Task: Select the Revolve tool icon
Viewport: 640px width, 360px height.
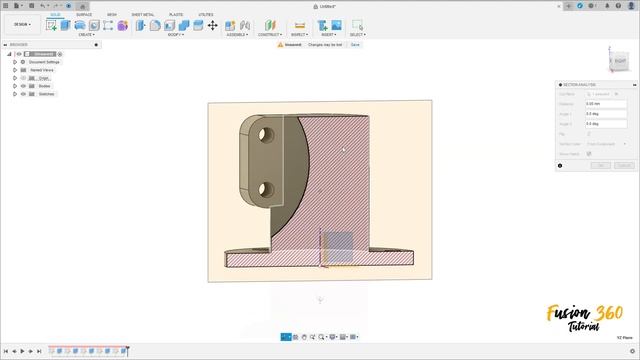Action: [80, 25]
